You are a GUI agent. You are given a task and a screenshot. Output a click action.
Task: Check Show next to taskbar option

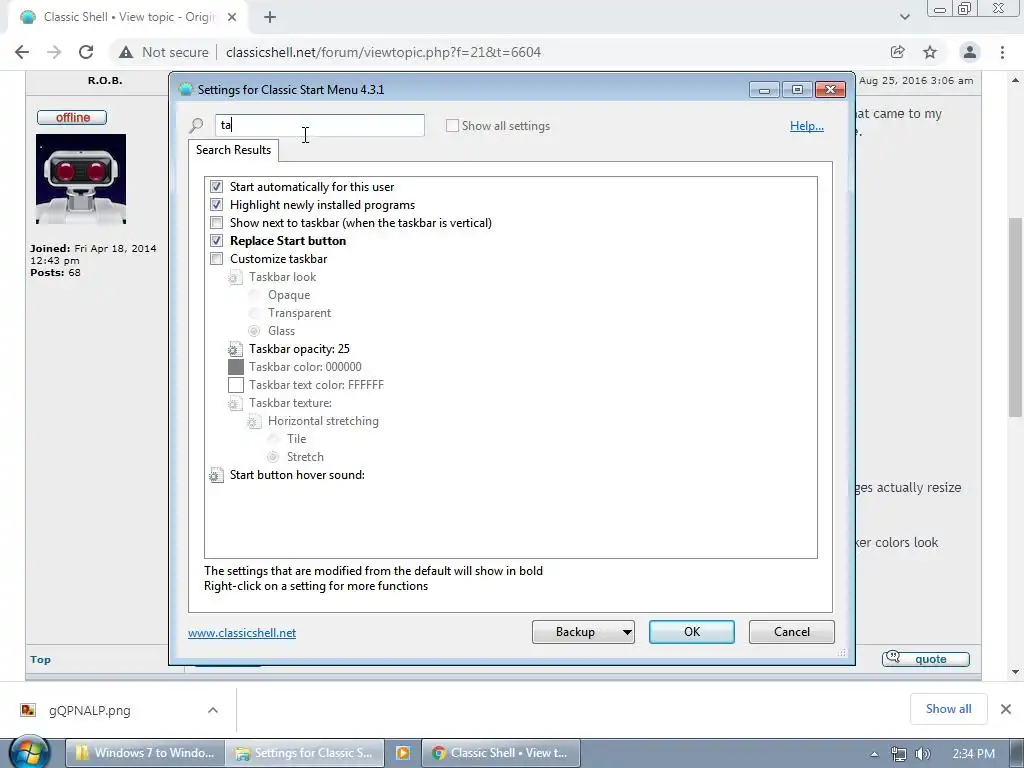[216, 223]
